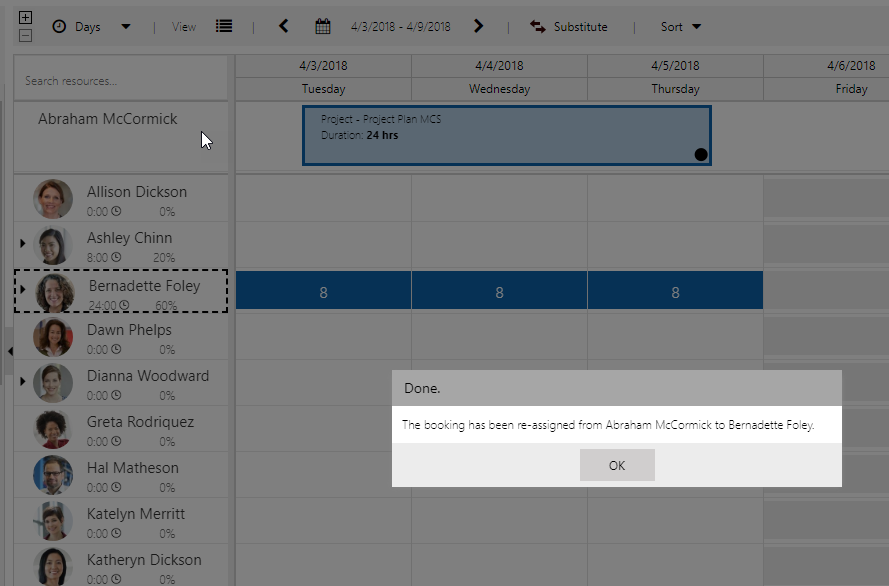The width and height of the screenshot is (889, 586).
Task: Open the Days view dropdown arrow
Action: pos(125,27)
